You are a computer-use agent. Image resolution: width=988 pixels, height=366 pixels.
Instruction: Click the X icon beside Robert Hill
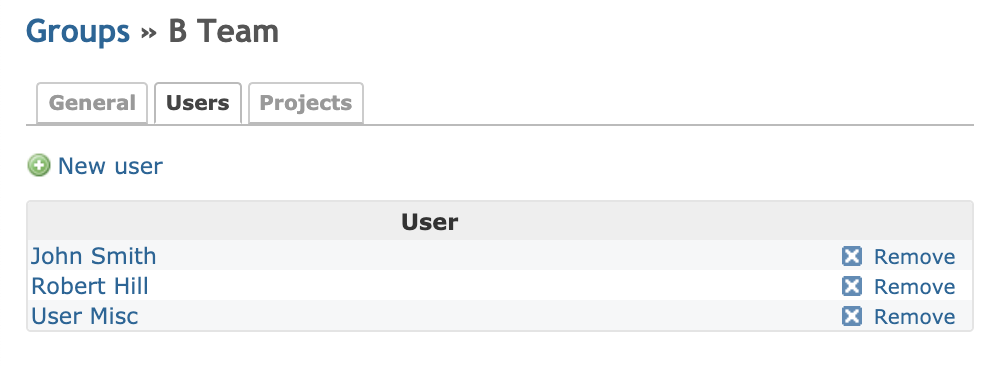(851, 286)
